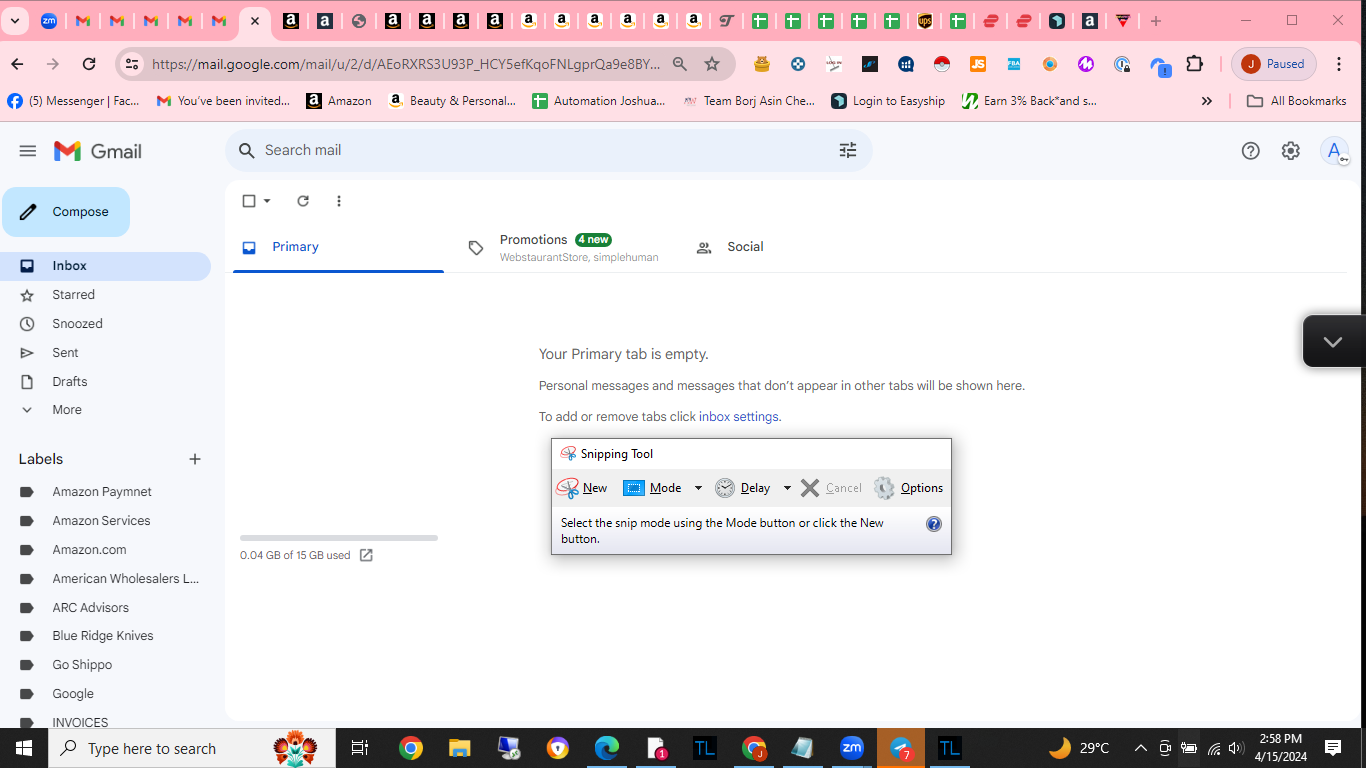Tick the select-all messages checkbox
Image resolution: width=1366 pixels, height=768 pixels.
pyautogui.click(x=249, y=201)
